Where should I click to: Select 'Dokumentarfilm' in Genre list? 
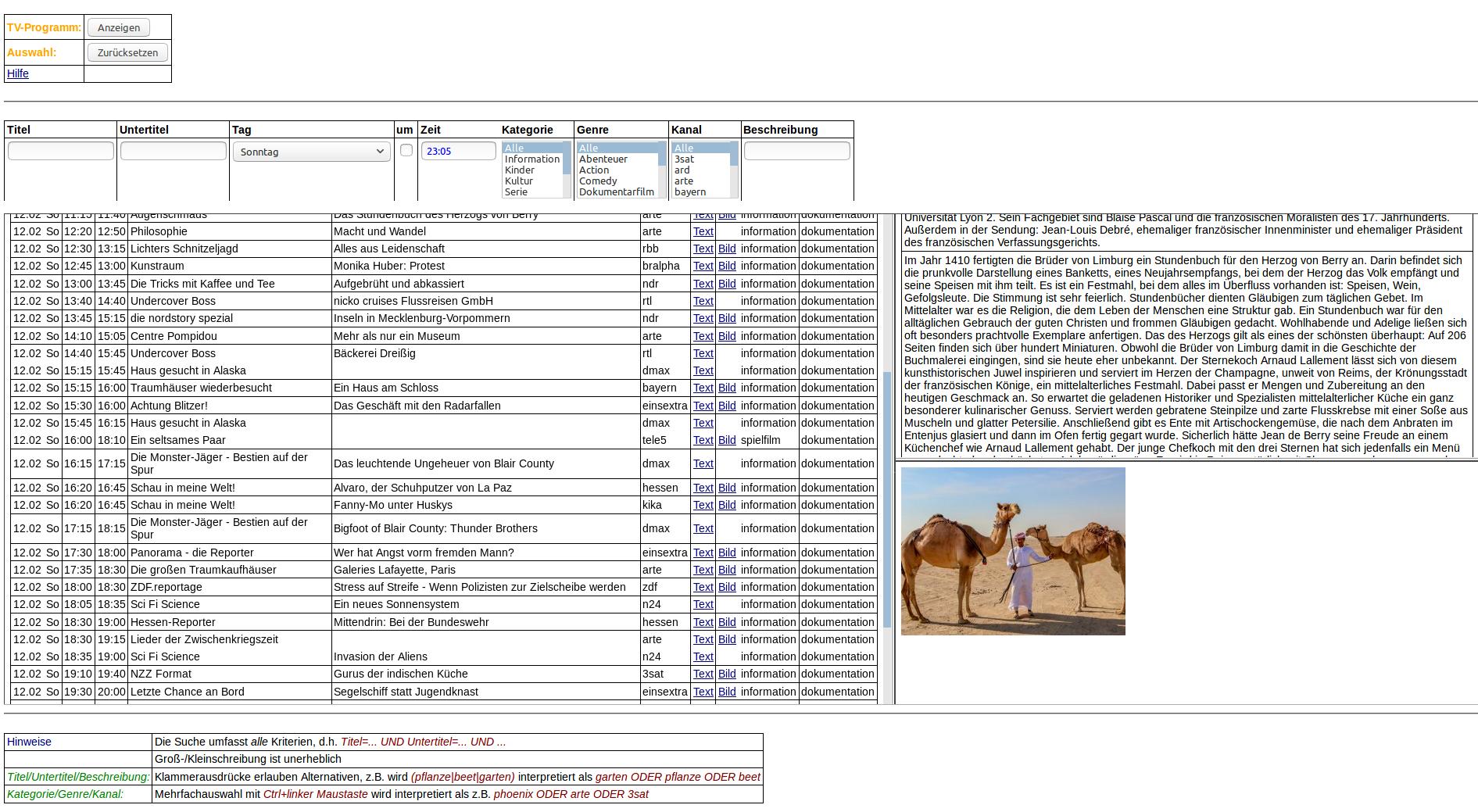point(617,192)
